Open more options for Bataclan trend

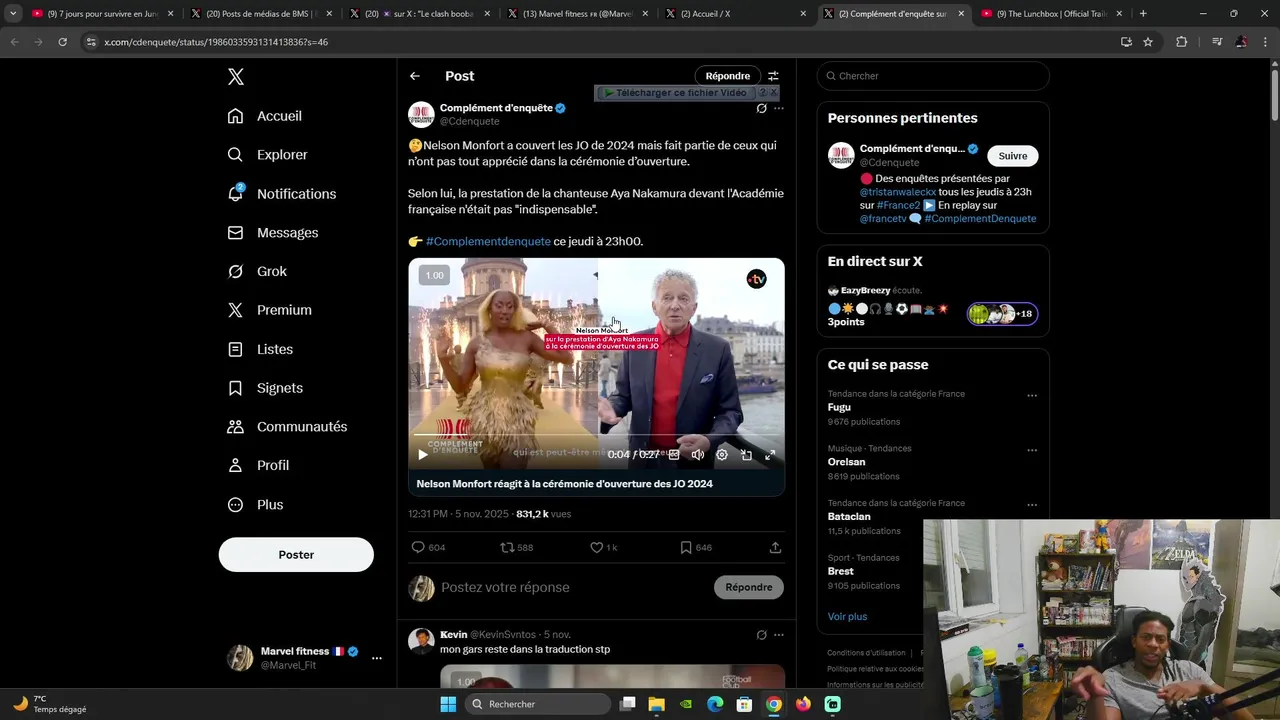1032,504
